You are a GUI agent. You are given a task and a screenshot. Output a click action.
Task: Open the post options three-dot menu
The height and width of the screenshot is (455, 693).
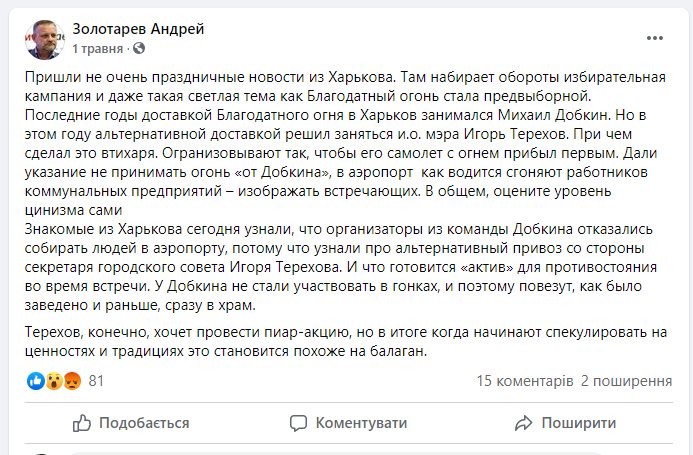[x=655, y=37]
